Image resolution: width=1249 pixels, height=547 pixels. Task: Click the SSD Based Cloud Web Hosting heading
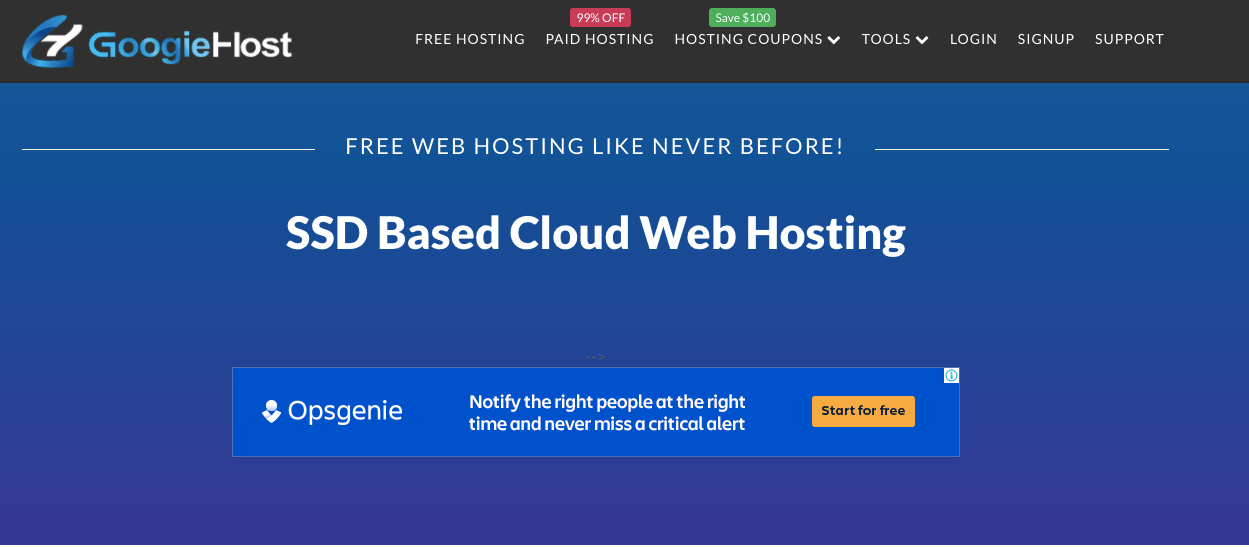pyautogui.click(x=595, y=232)
